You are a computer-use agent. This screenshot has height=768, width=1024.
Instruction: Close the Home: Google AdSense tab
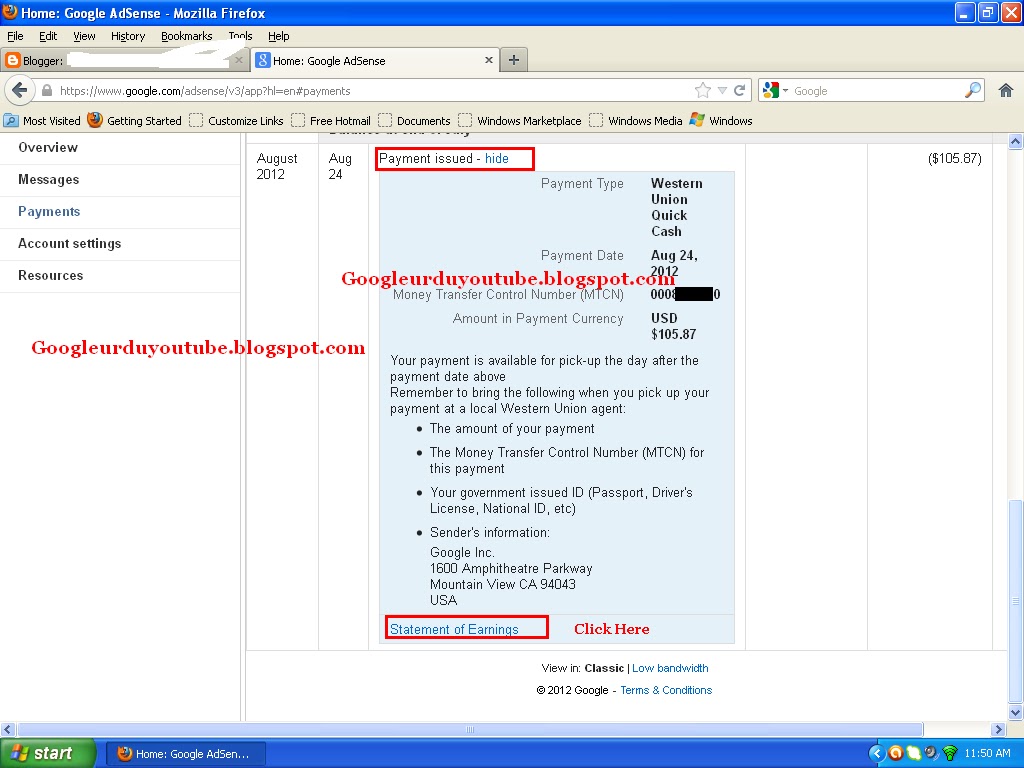(488, 60)
